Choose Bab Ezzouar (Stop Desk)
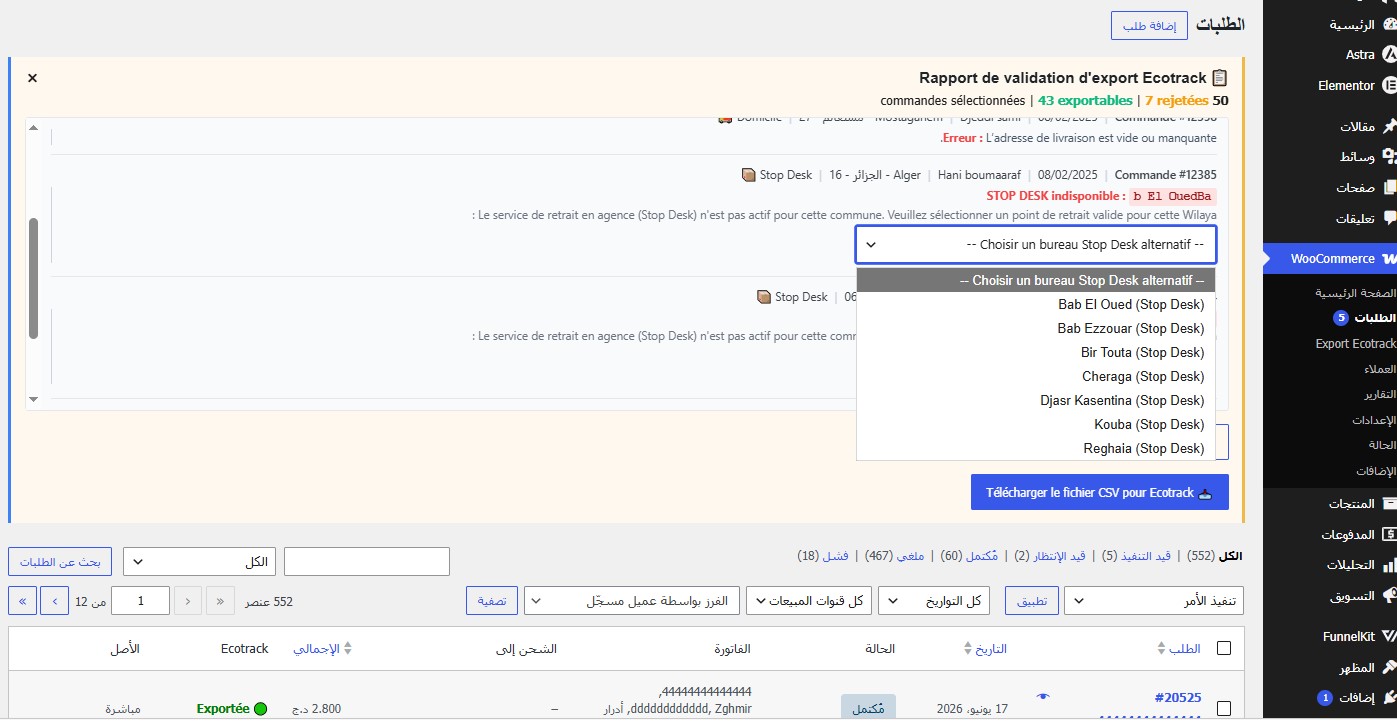 point(1036,328)
